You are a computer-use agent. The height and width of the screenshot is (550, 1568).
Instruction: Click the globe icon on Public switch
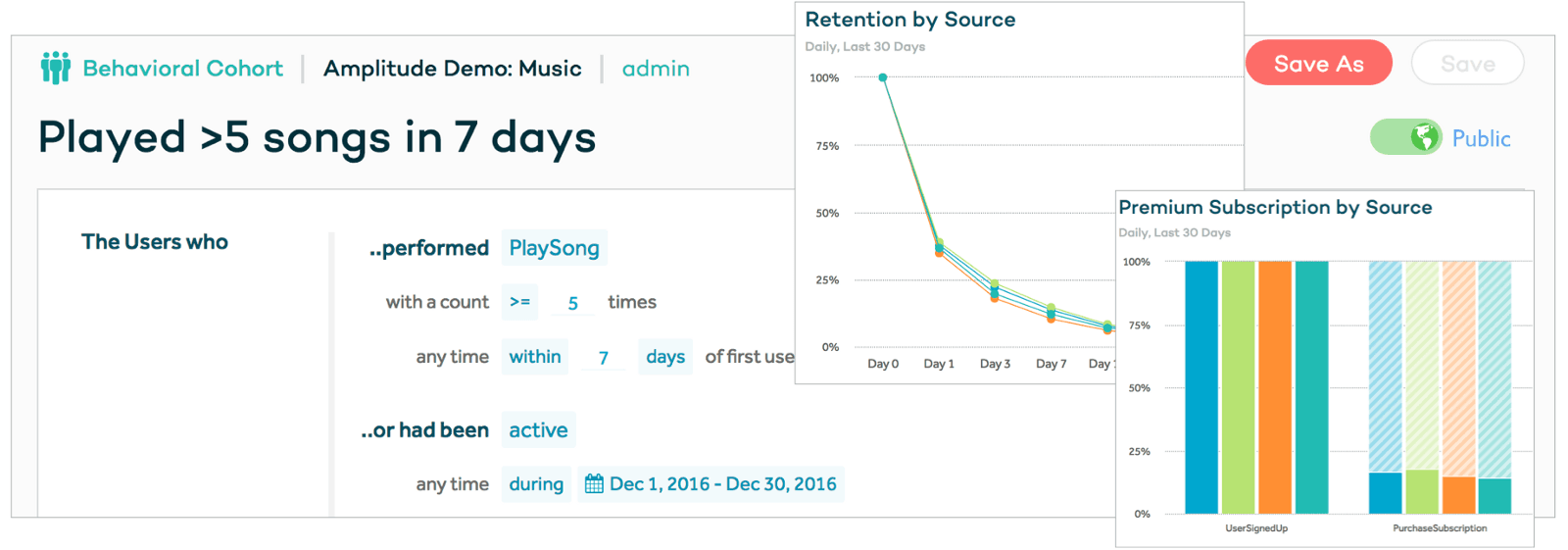click(x=1424, y=137)
